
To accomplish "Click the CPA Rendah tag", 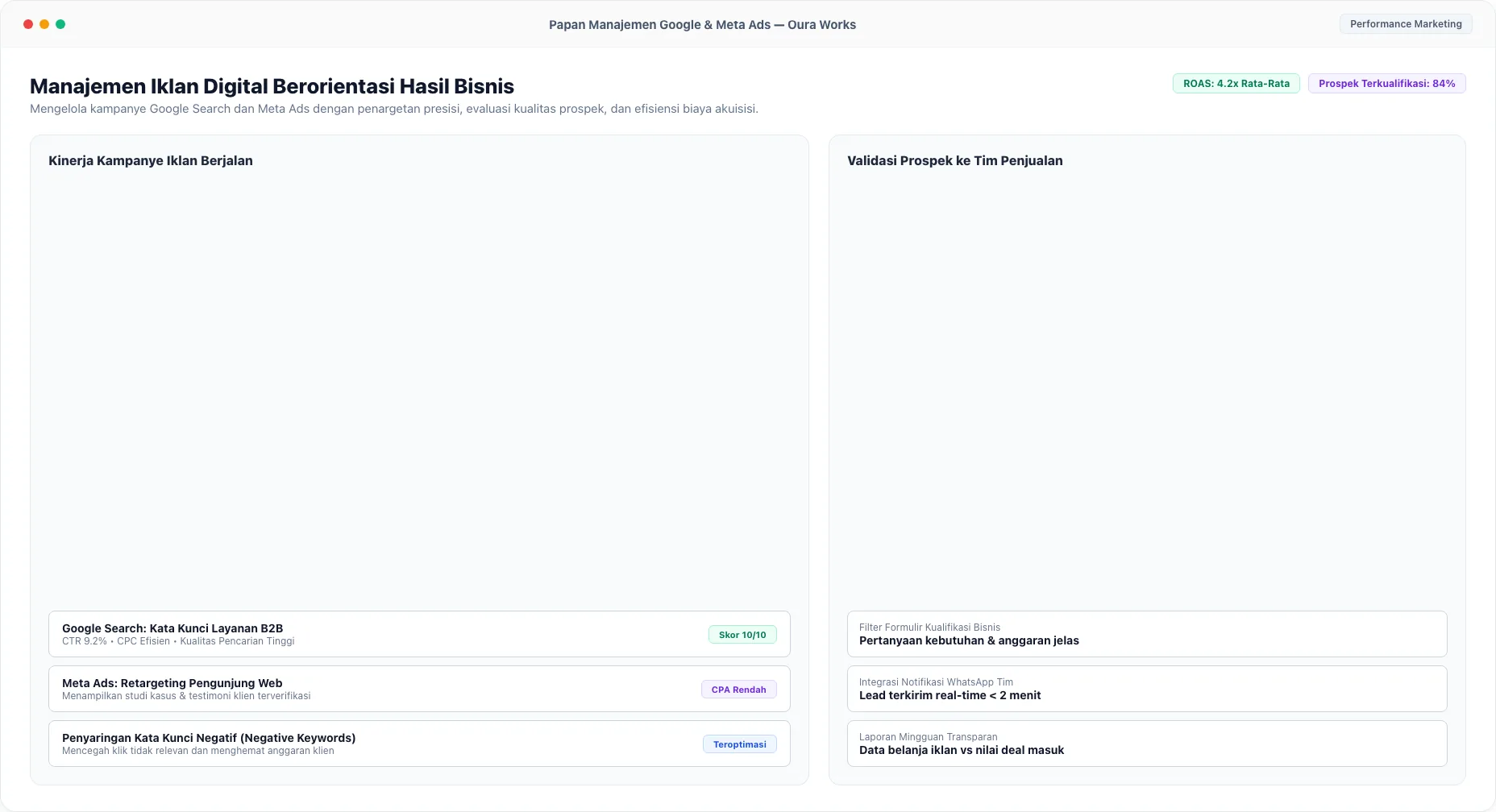I will point(738,690).
